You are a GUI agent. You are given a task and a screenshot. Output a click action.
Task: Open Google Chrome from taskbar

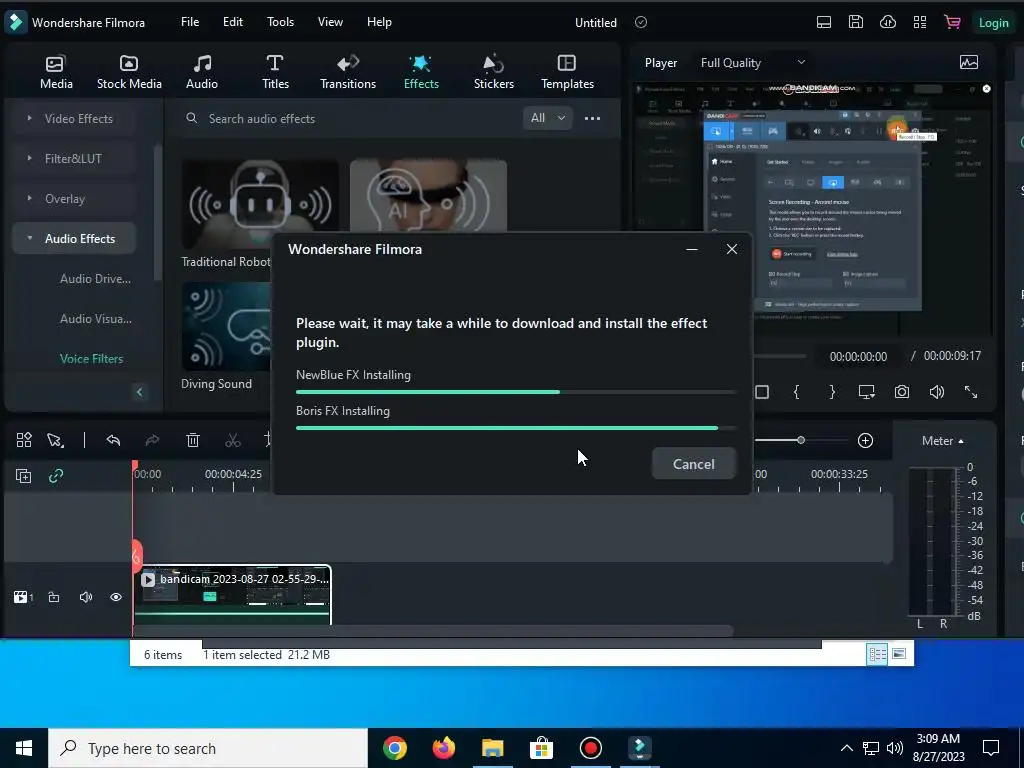pyautogui.click(x=394, y=748)
